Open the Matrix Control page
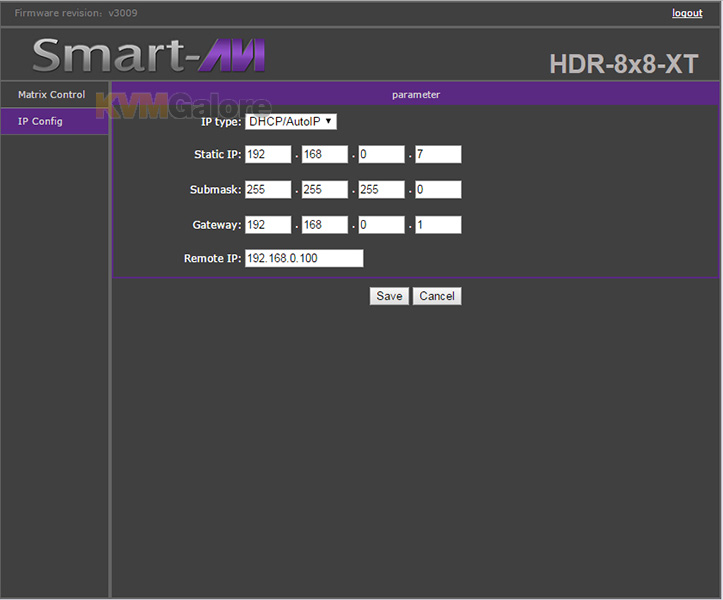The width and height of the screenshot is (723, 600). [54, 95]
